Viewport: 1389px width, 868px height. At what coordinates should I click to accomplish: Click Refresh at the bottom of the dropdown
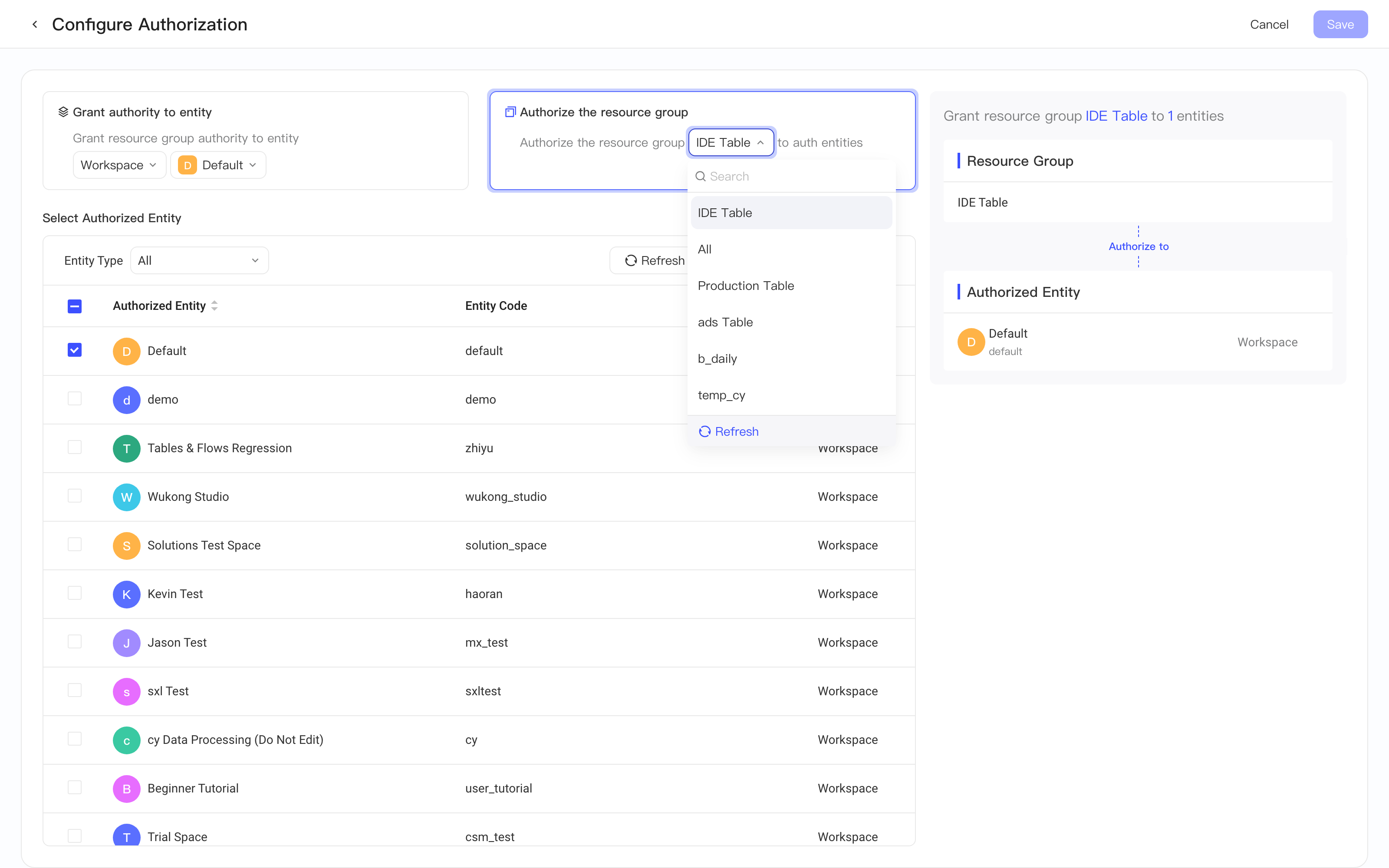click(728, 432)
